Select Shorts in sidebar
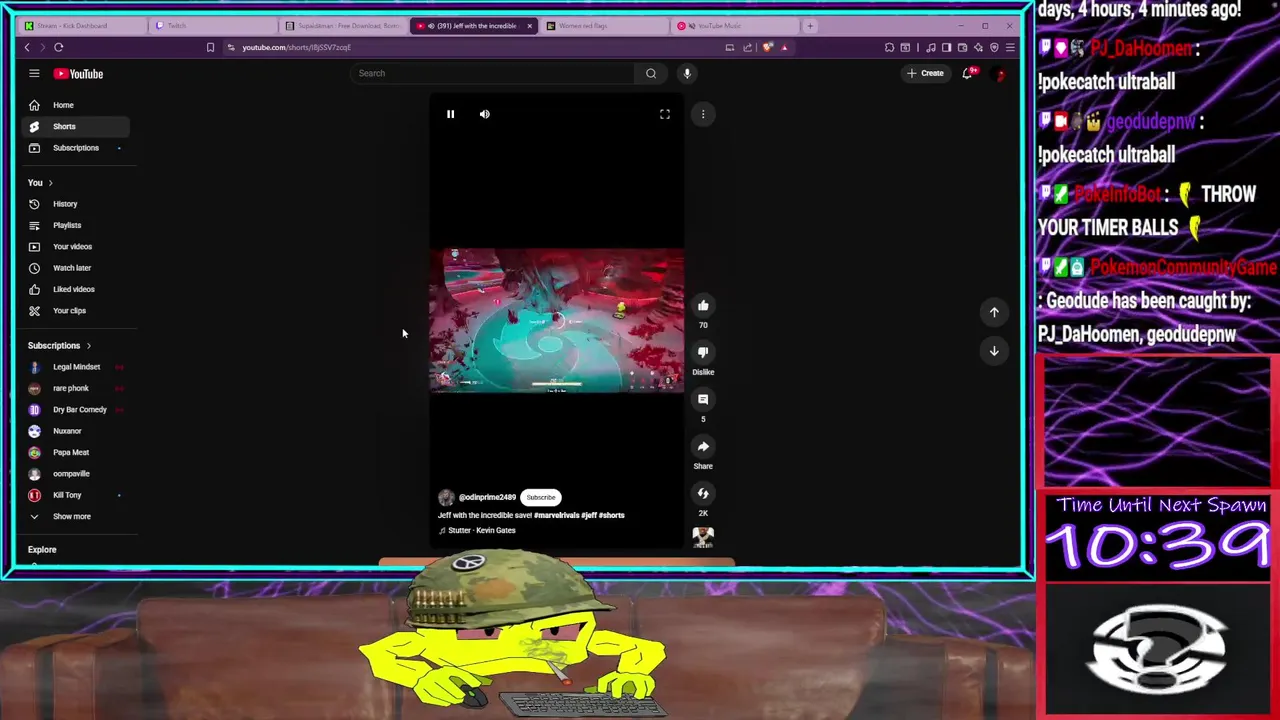 [75, 126]
